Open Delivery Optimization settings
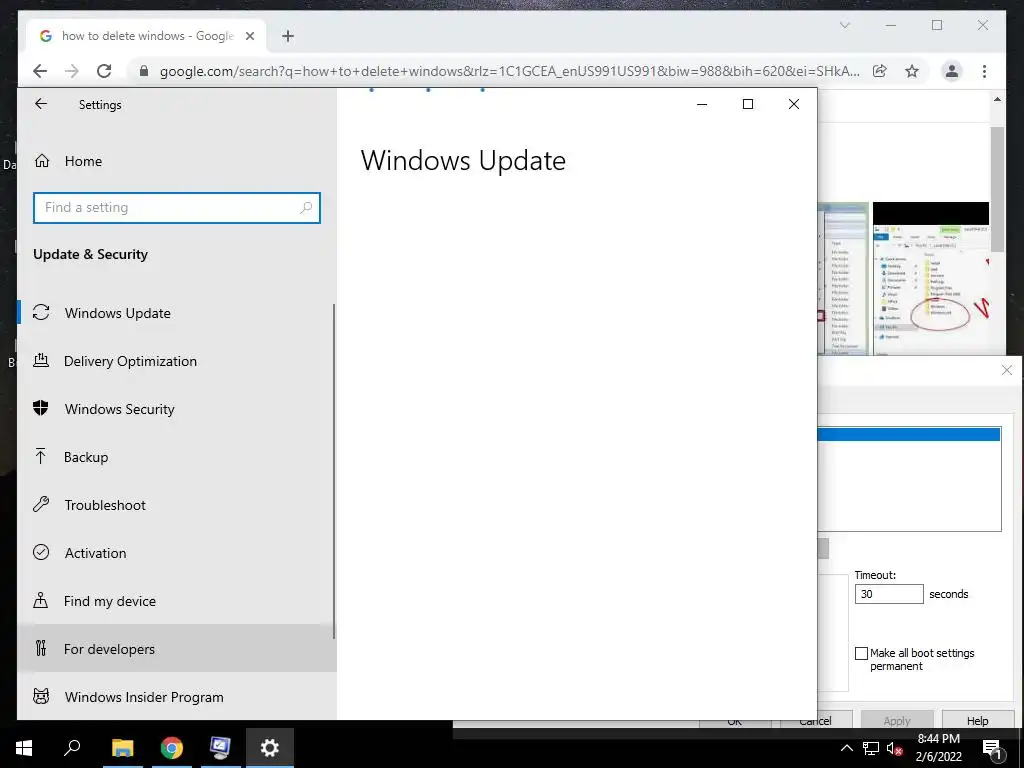Screen dimensions: 1024x768 177,361
